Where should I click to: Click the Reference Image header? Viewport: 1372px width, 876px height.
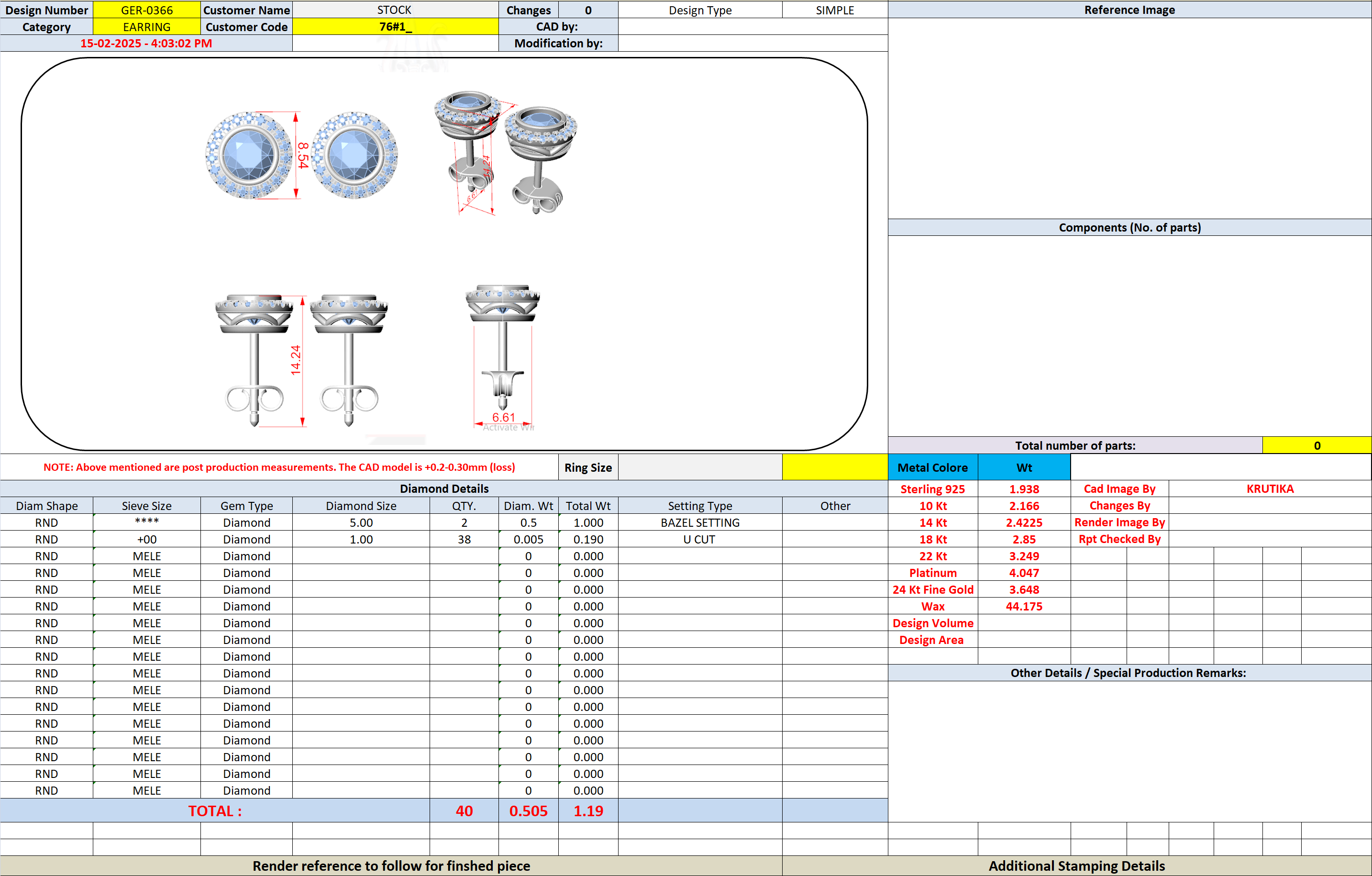pos(1129,10)
